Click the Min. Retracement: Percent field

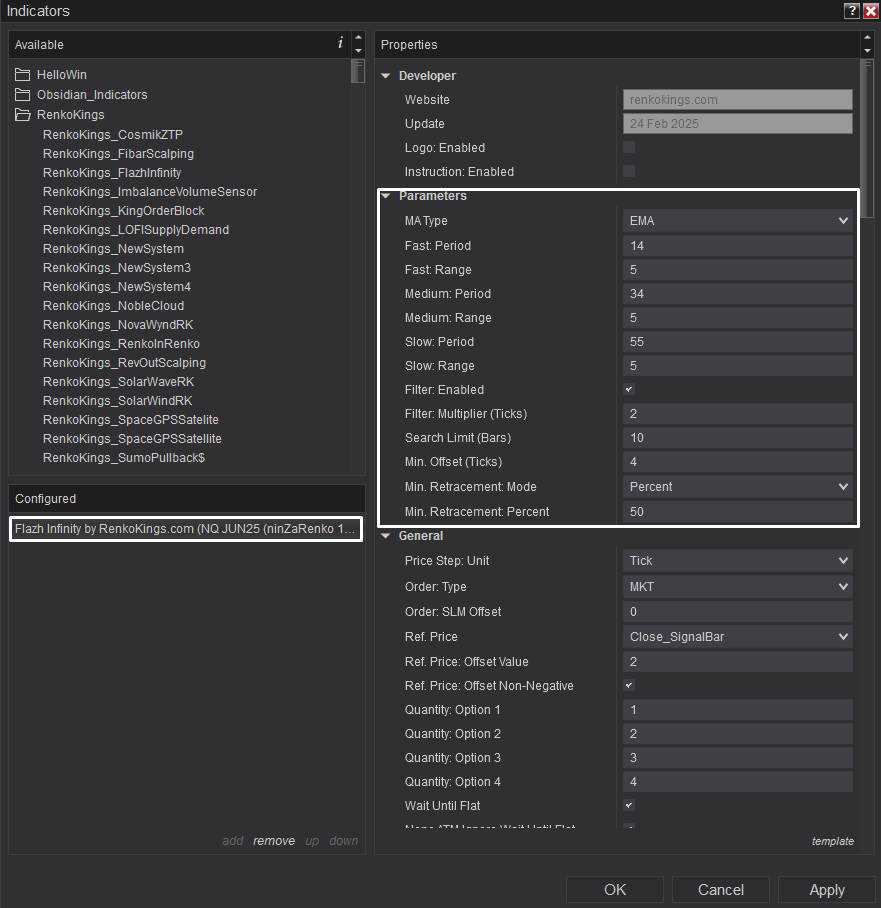click(737, 512)
